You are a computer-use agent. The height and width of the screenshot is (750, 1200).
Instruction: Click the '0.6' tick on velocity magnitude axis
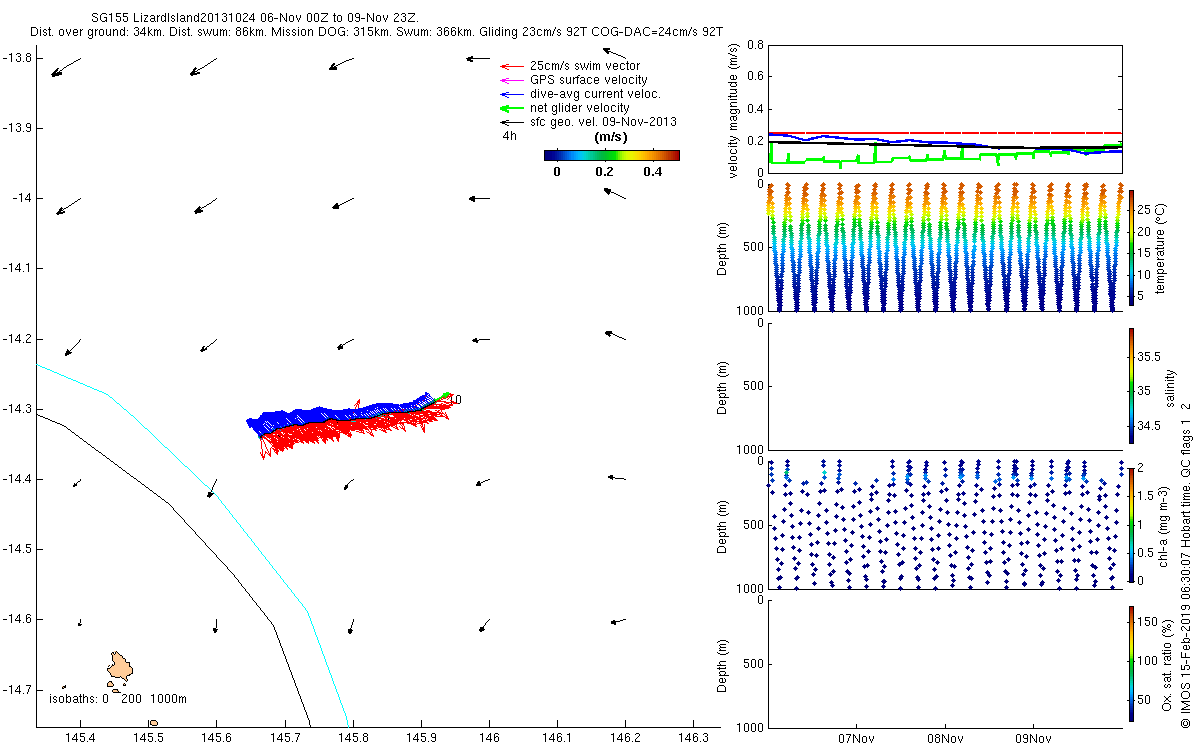[x=755, y=77]
